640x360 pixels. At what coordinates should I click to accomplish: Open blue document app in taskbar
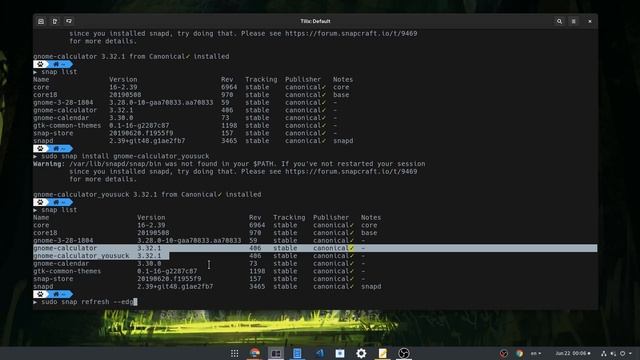[297, 353]
